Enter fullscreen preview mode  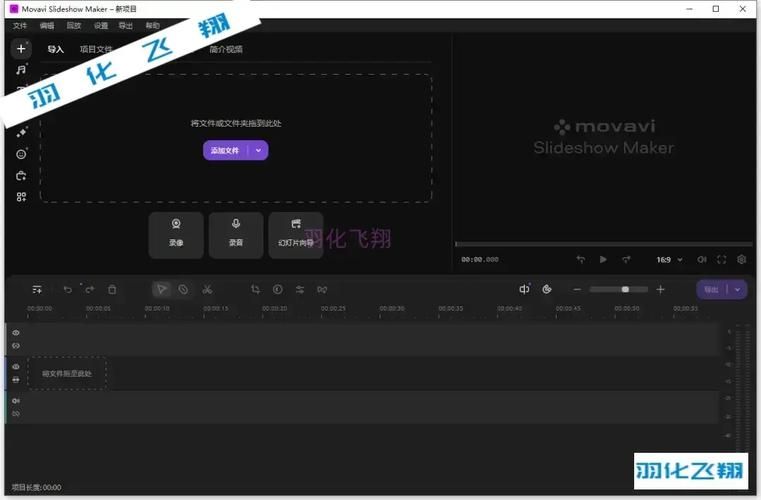coord(722,260)
